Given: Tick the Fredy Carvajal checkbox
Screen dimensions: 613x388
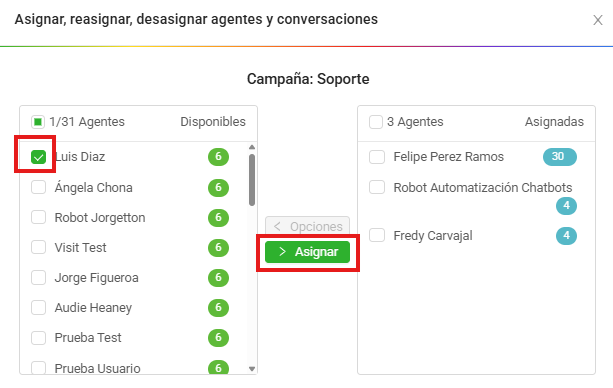Looking at the screenshot, I should point(377,235).
